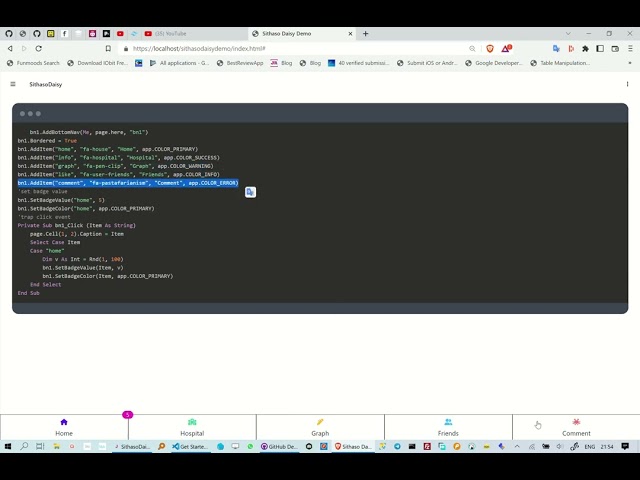Open All applications bookmark
This screenshot has height=480, width=640.
coord(179,63)
